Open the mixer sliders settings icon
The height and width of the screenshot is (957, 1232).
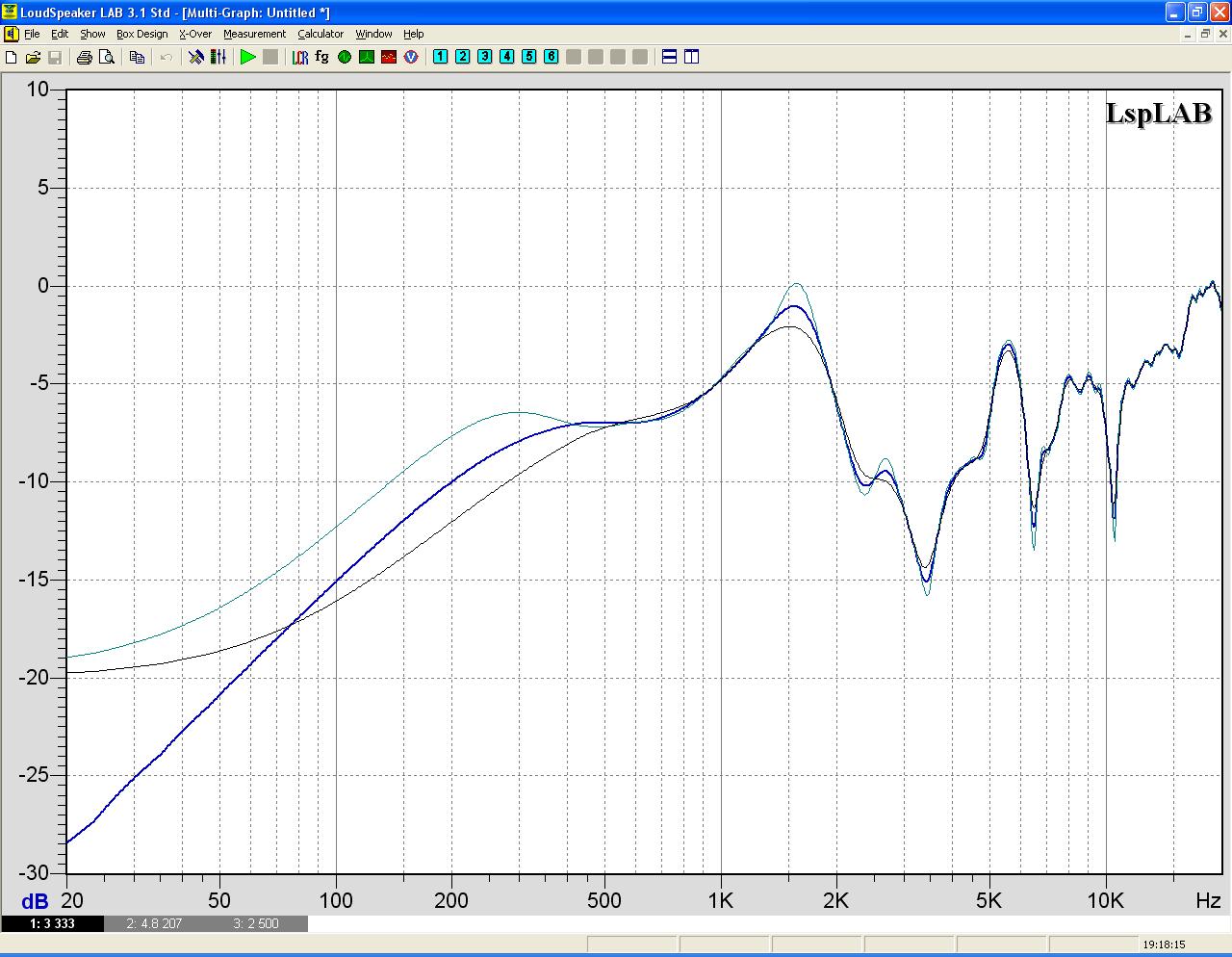pyautogui.click(x=218, y=58)
